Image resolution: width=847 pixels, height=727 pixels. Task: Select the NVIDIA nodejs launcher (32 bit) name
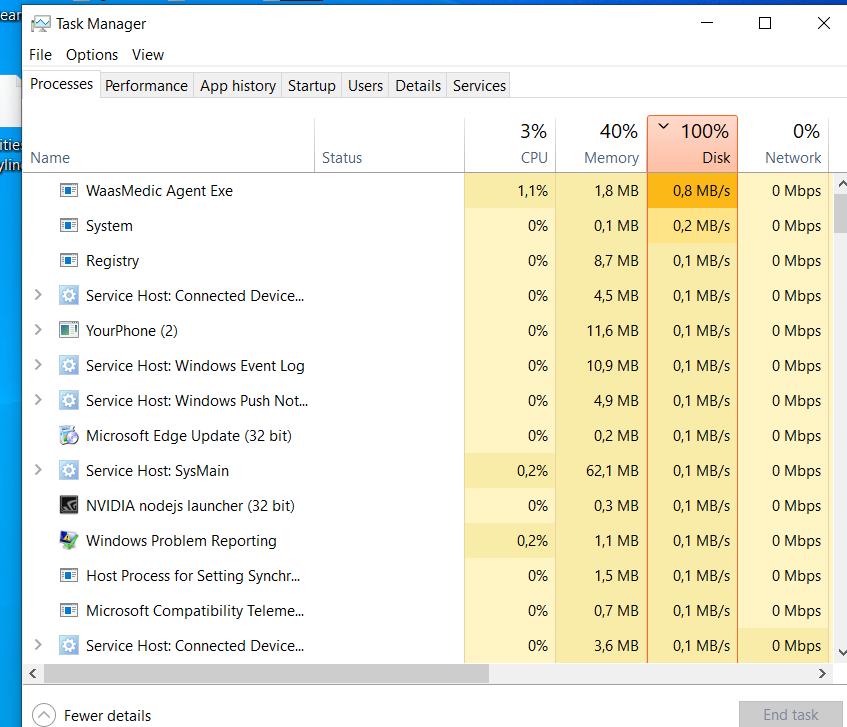pyautogui.click(x=190, y=506)
